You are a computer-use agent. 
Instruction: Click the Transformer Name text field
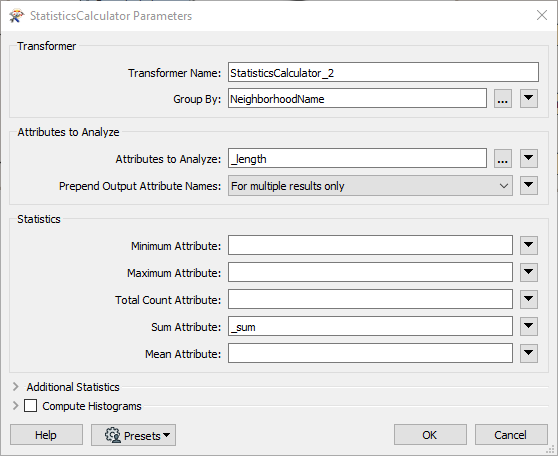coord(383,72)
